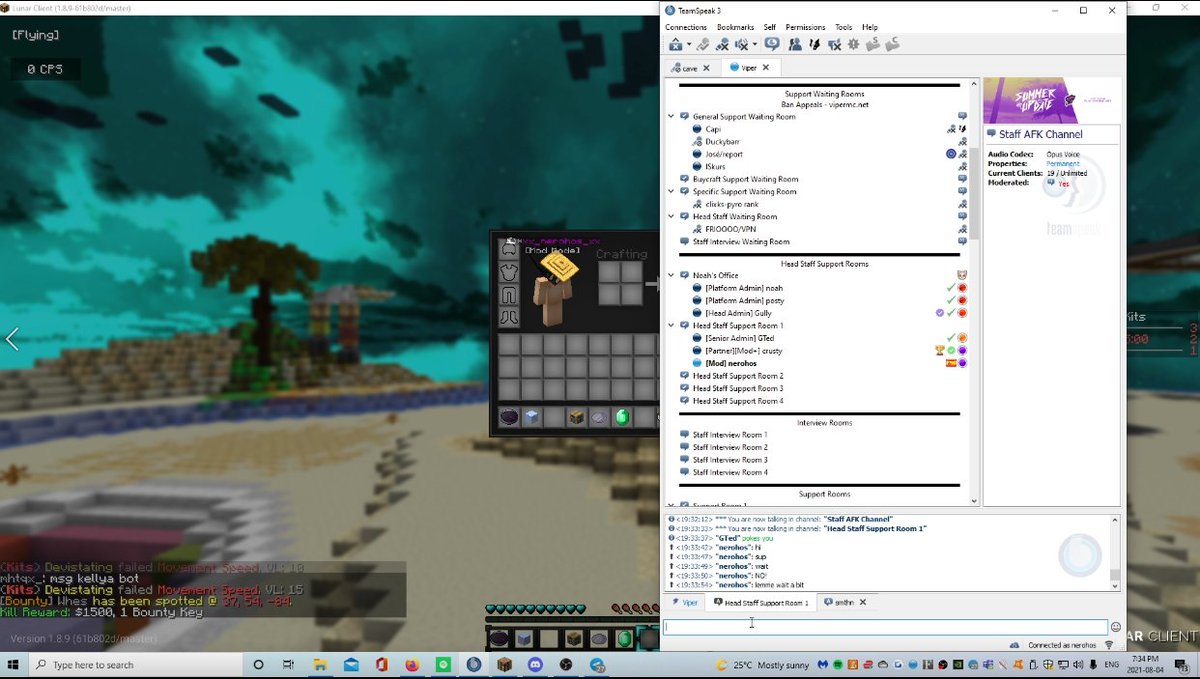Click the Subscribe toolbar icon marked S

coord(872,44)
